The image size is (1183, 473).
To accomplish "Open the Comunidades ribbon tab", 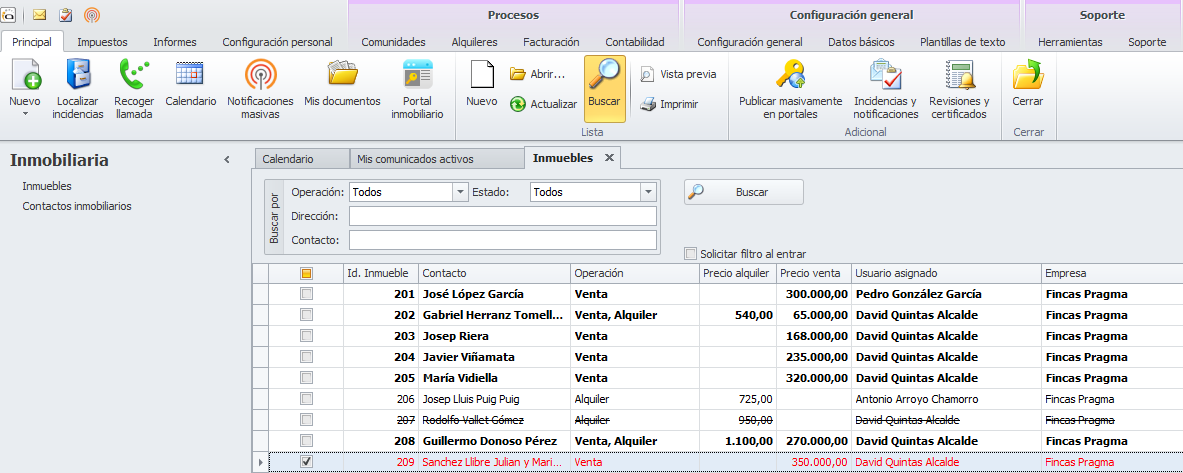I will pyautogui.click(x=393, y=42).
